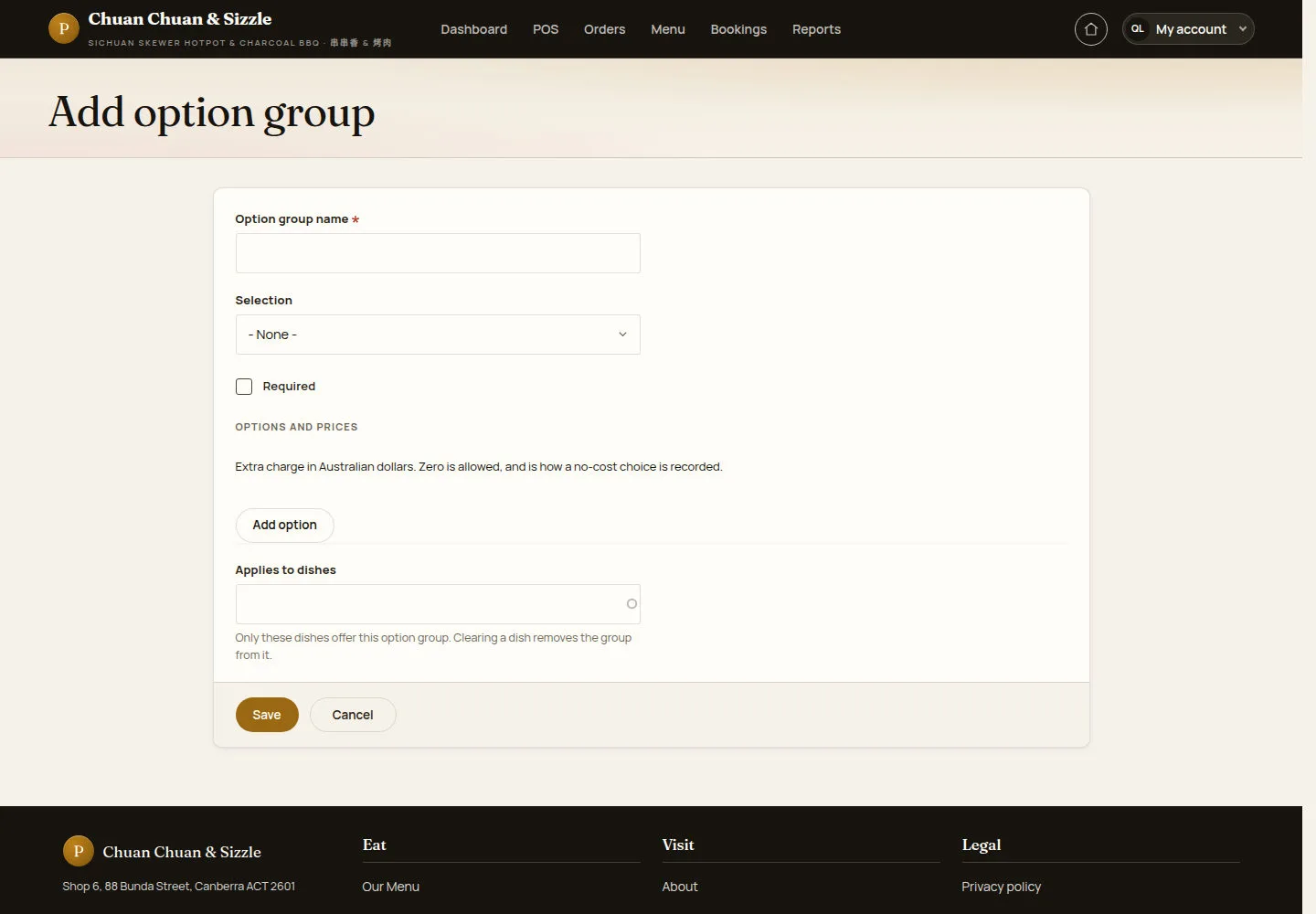Click the footer Chuan Chuan & Sizzle name

click(x=182, y=852)
